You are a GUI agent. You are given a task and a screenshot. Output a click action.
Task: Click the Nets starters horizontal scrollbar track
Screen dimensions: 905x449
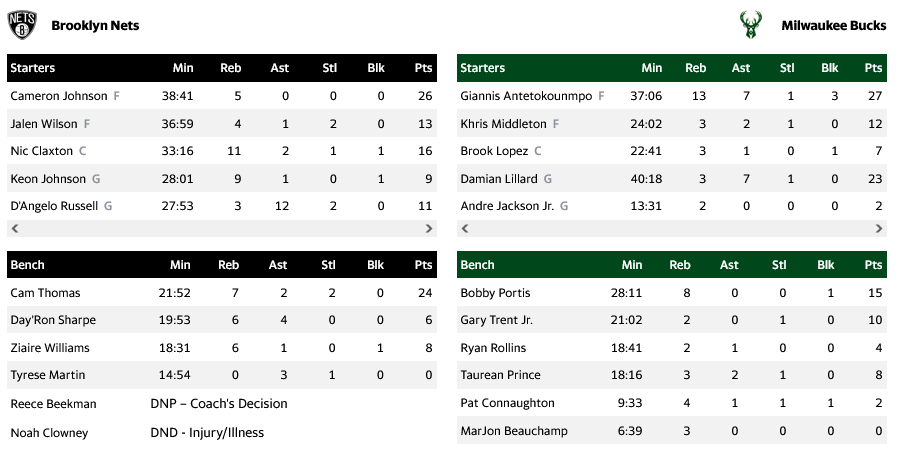pos(222,229)
